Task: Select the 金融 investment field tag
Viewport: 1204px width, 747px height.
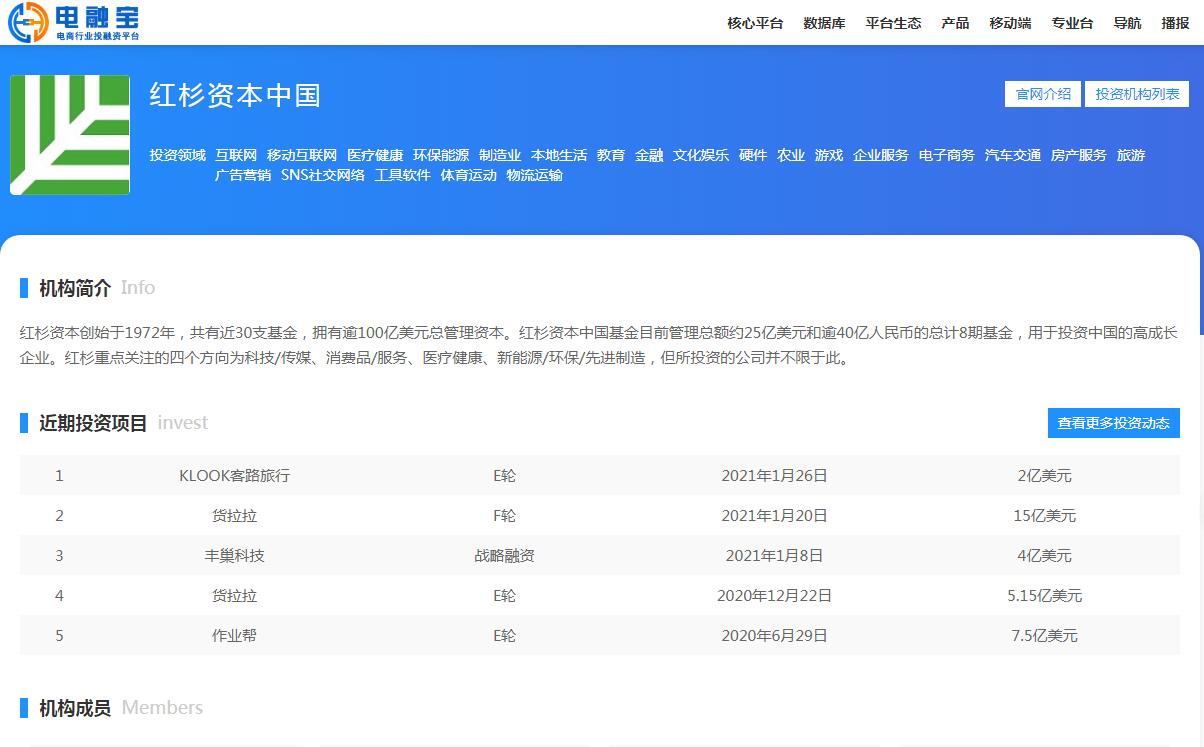Action: click(x=649, y=155)
